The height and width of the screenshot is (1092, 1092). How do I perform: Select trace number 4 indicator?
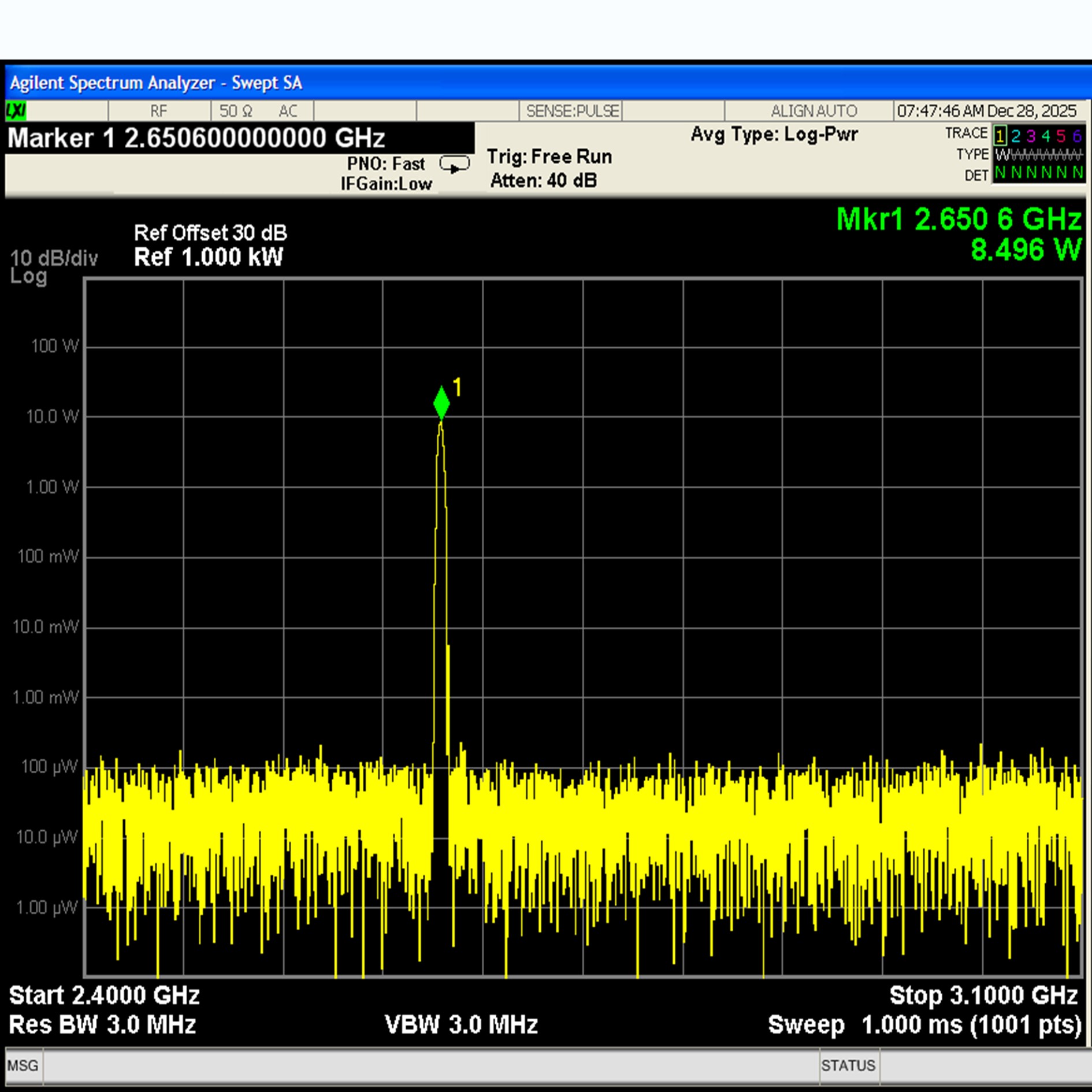click(x=1046, y=136)
